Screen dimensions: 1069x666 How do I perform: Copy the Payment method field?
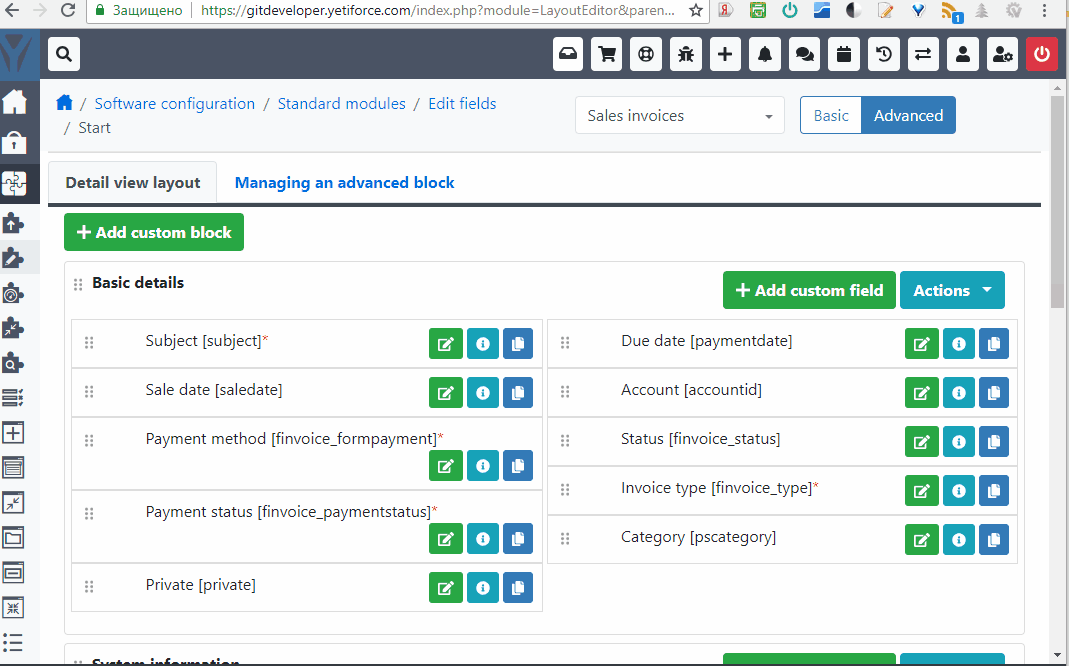click(518, 466)
